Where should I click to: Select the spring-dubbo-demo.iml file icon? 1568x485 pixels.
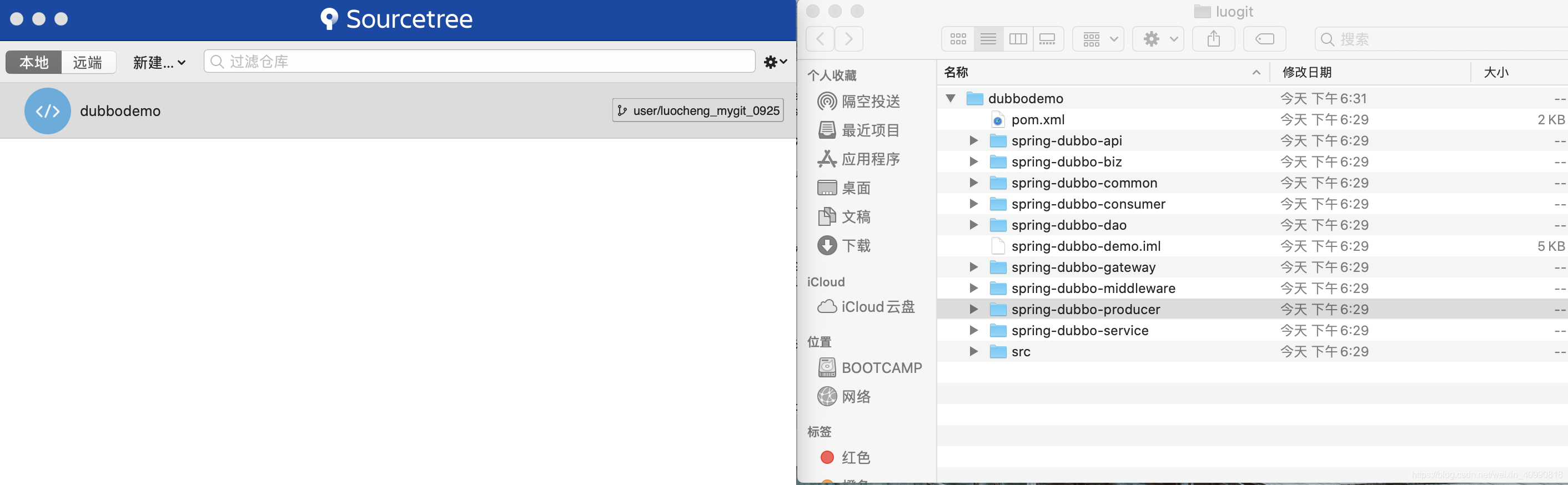pos(998,246)
